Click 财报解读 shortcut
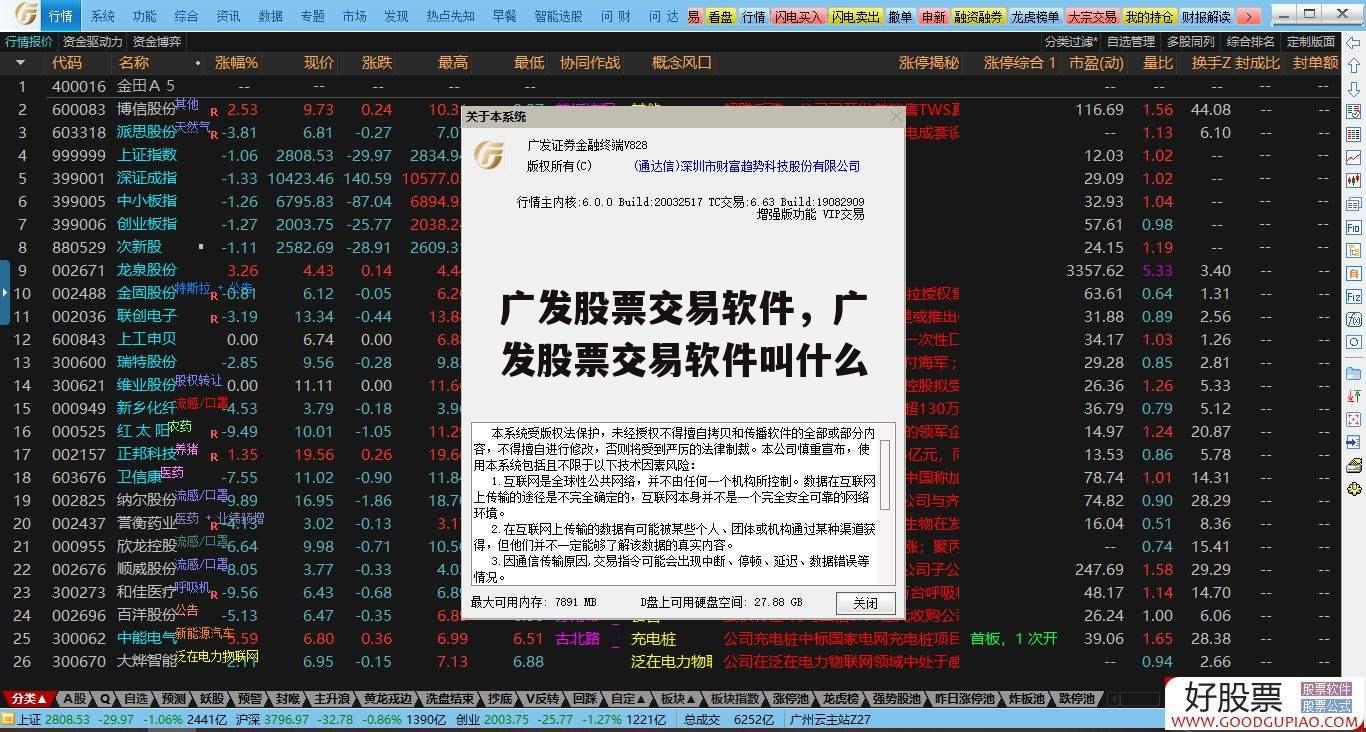Image resolution: width=1366 pixels, height=732 pixels. coord(1206,17)
